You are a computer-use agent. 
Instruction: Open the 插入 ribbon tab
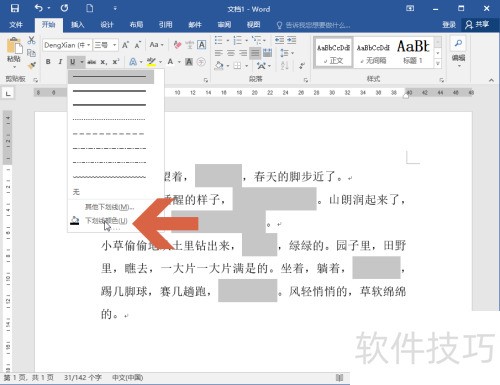coord(77,25)
